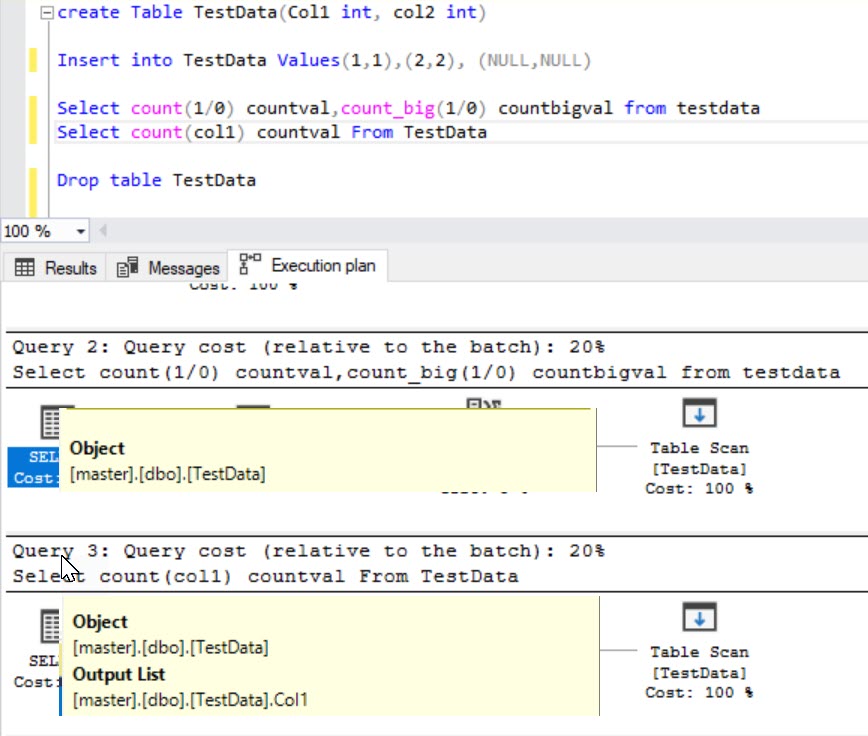This screenshot has width=868, height=736.
Task: Click the 'Insert into TestData Values' line
Action: pyautogui.click(x=324, y=60)
